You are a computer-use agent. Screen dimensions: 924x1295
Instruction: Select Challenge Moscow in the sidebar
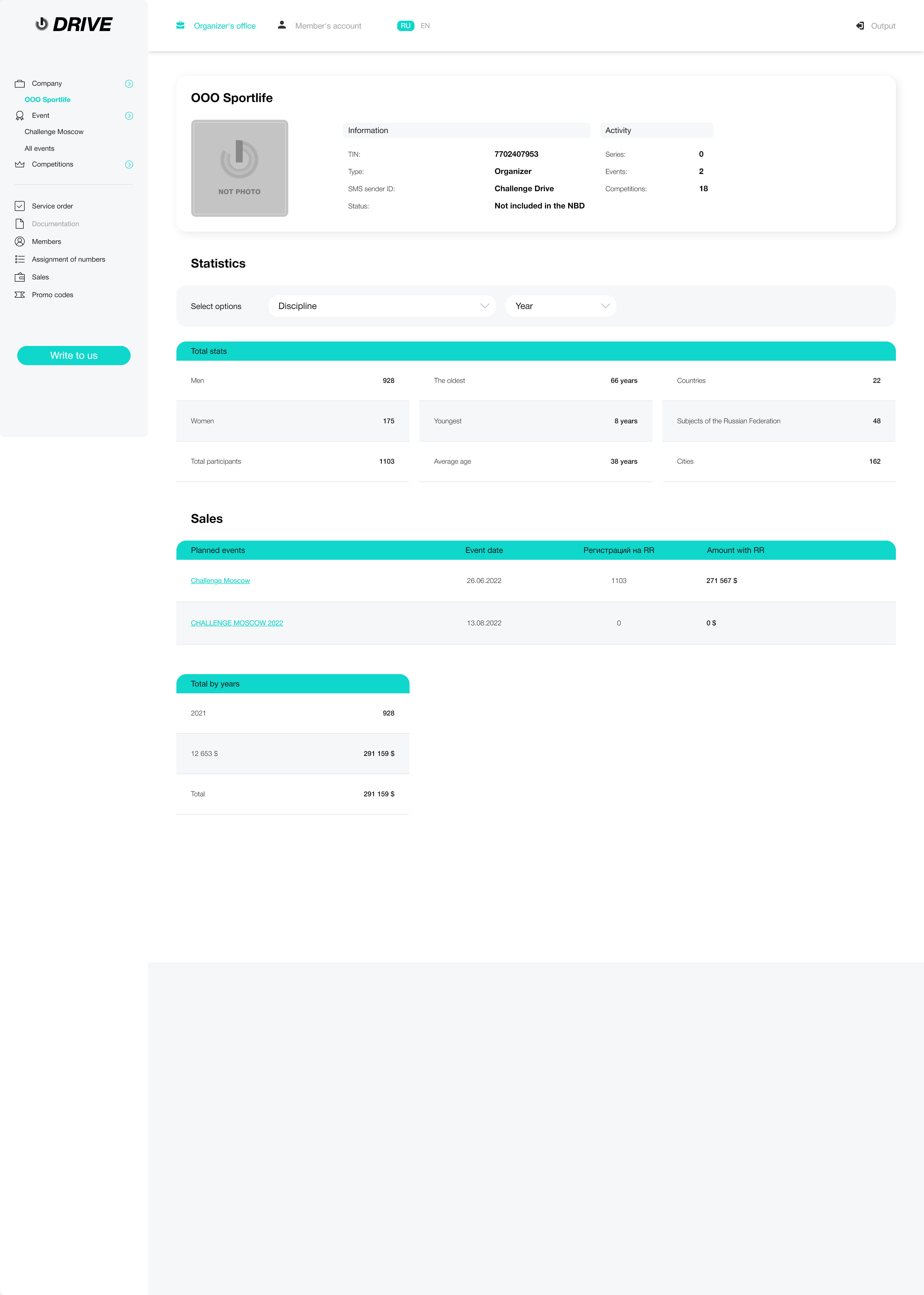pyautogui.click(x=54, y=132)
